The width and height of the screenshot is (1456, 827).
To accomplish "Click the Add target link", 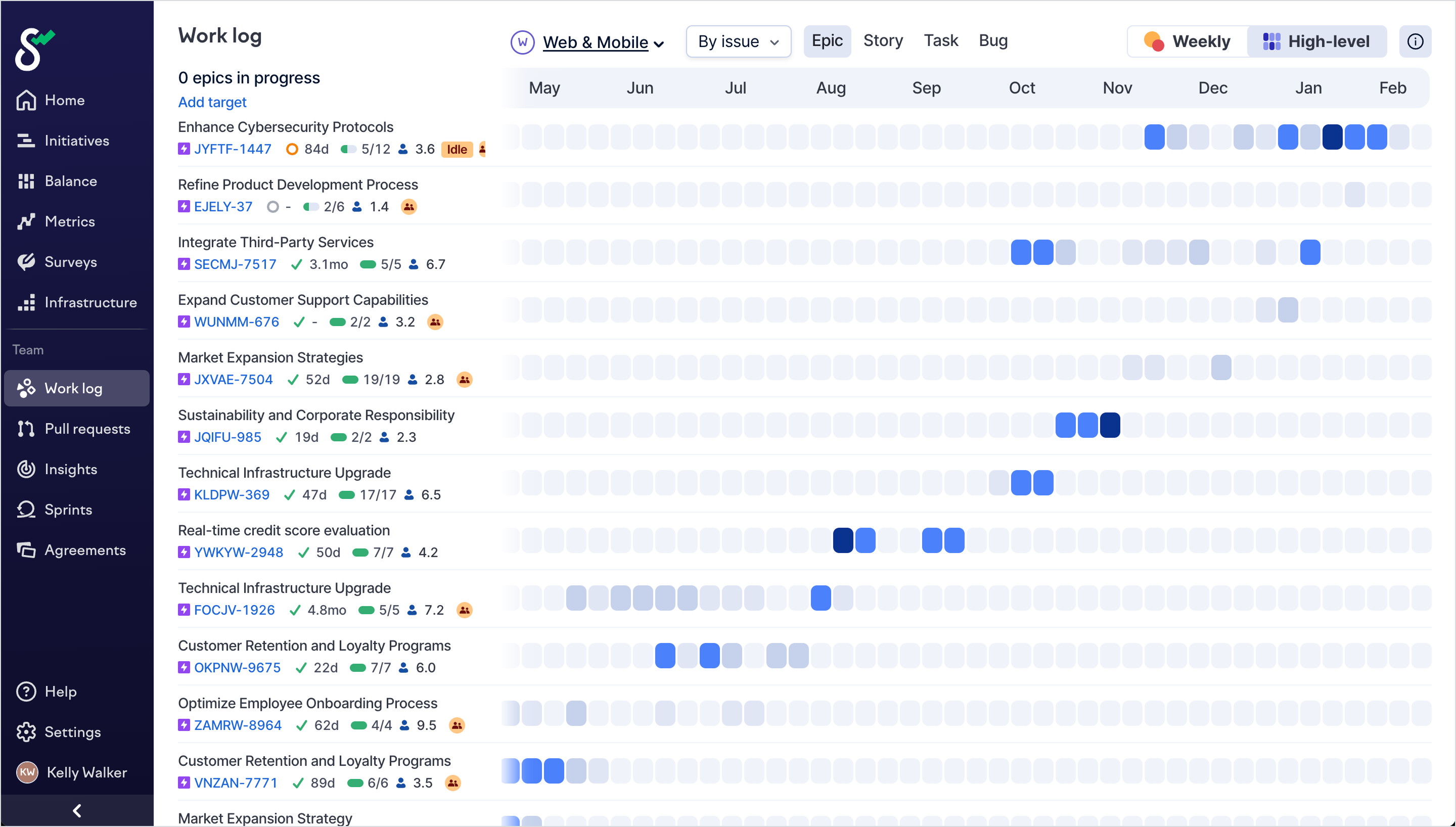I will click(x=212, y=102).
